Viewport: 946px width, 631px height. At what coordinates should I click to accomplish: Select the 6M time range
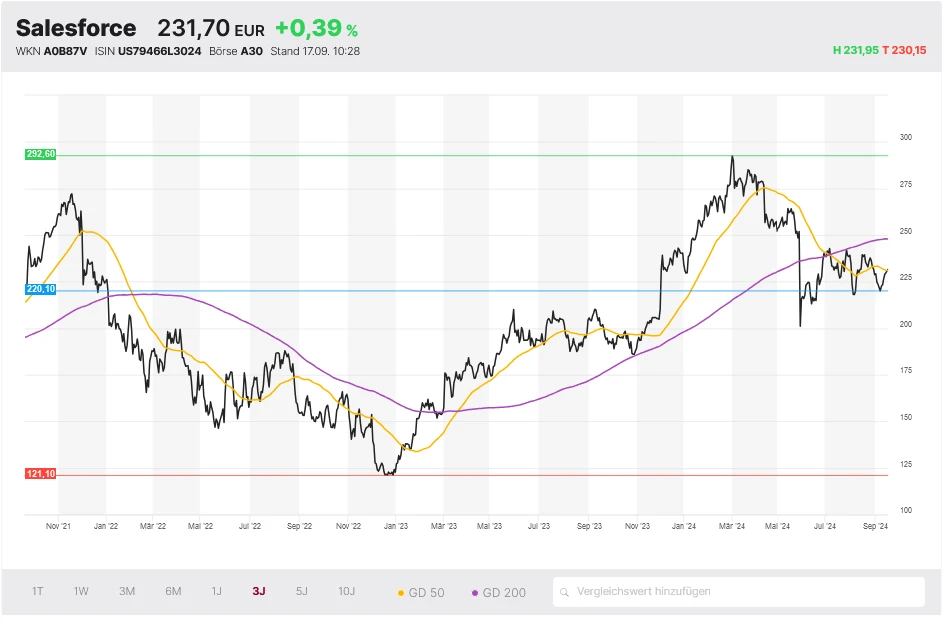point(173,591)
